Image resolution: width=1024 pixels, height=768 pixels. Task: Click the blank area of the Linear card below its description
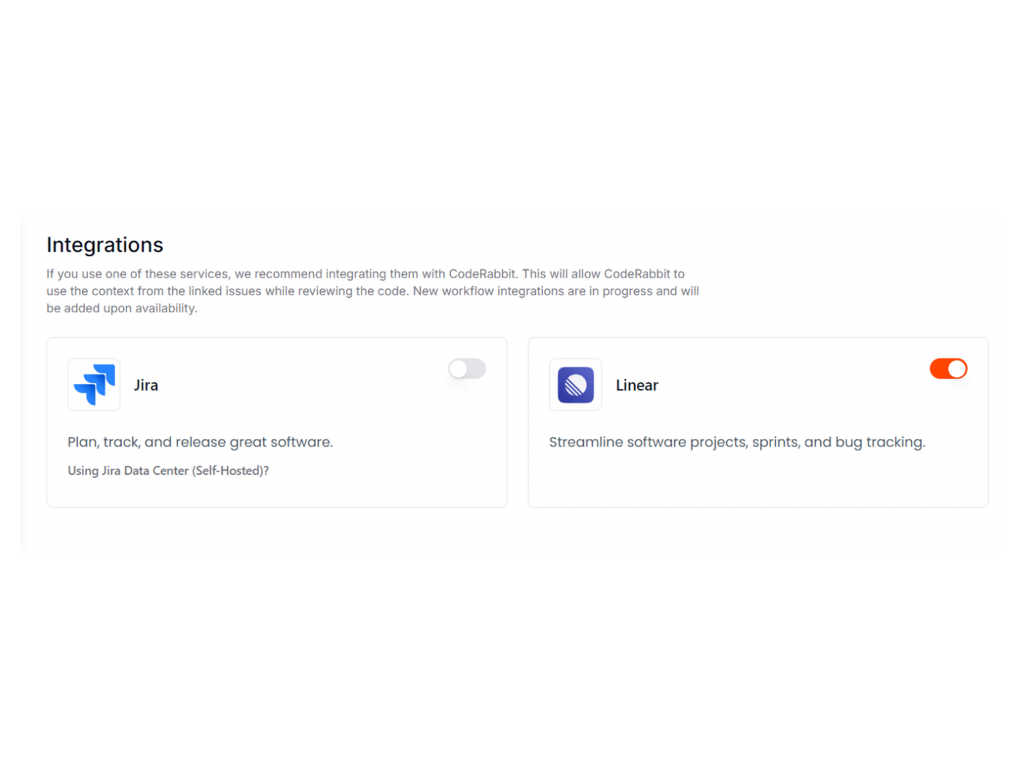click(758, 480)
